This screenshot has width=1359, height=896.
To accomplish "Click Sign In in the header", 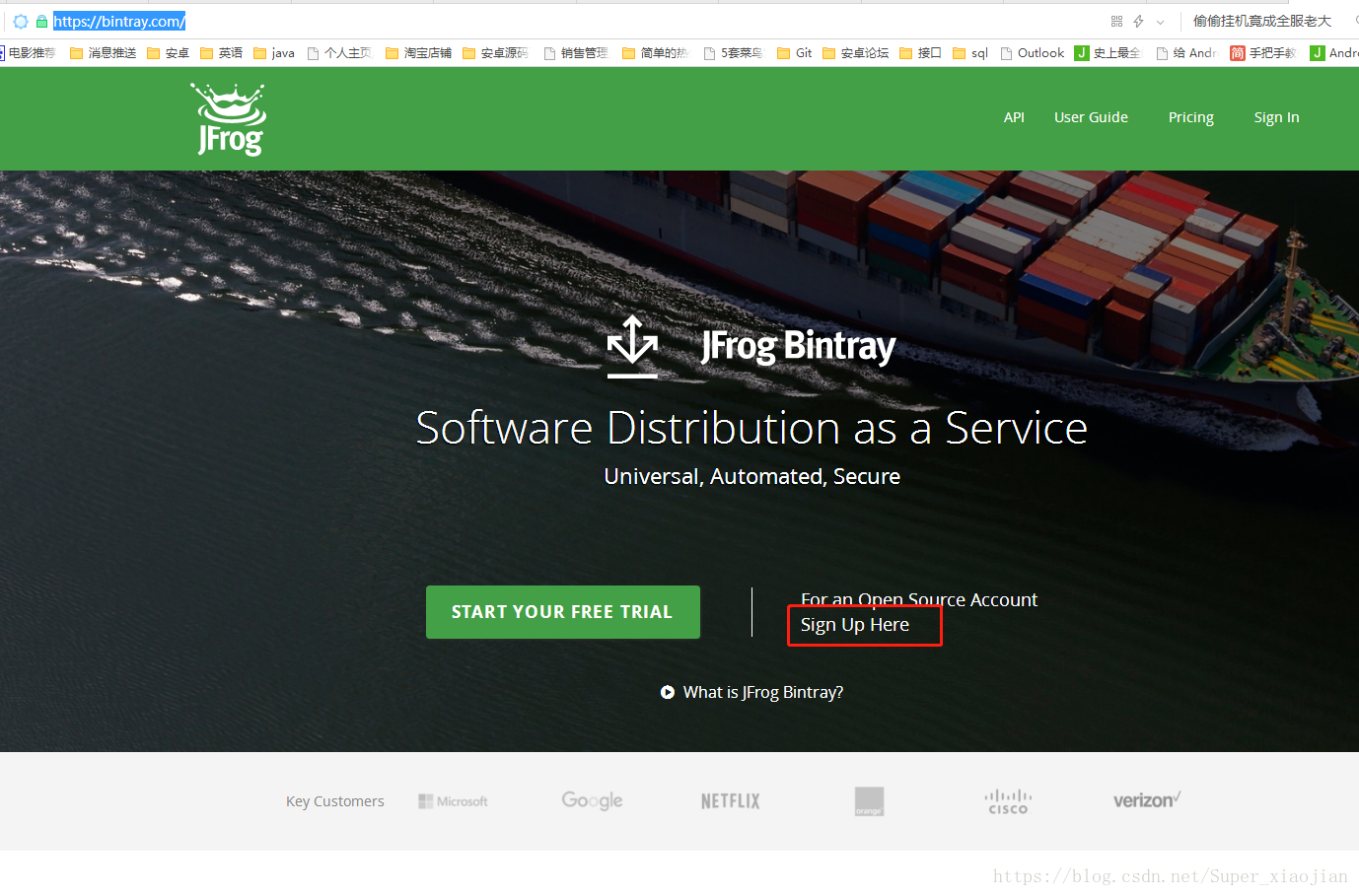I will click(x=1276, y=117).
